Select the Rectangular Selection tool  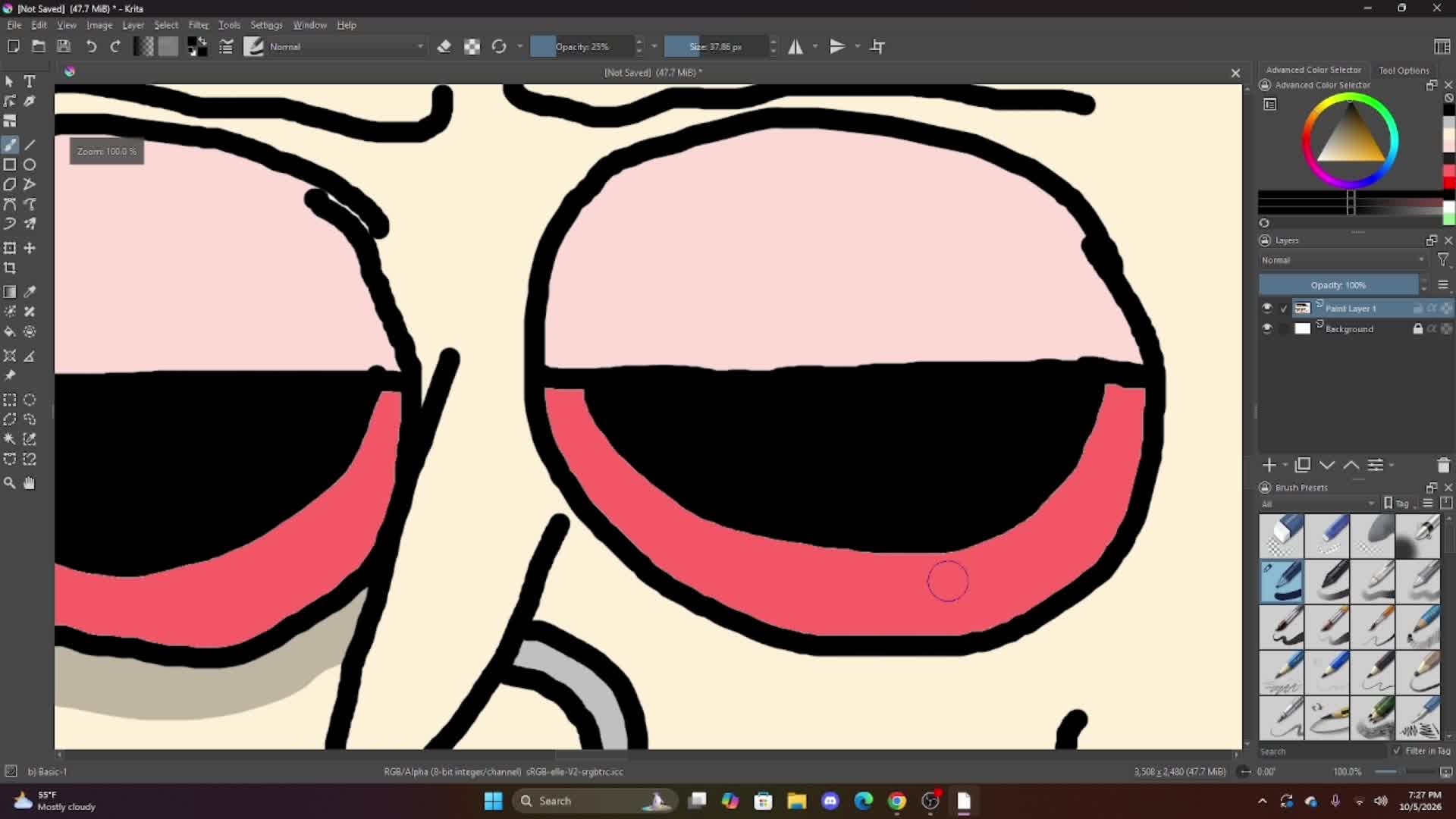(x=10, y=400)
